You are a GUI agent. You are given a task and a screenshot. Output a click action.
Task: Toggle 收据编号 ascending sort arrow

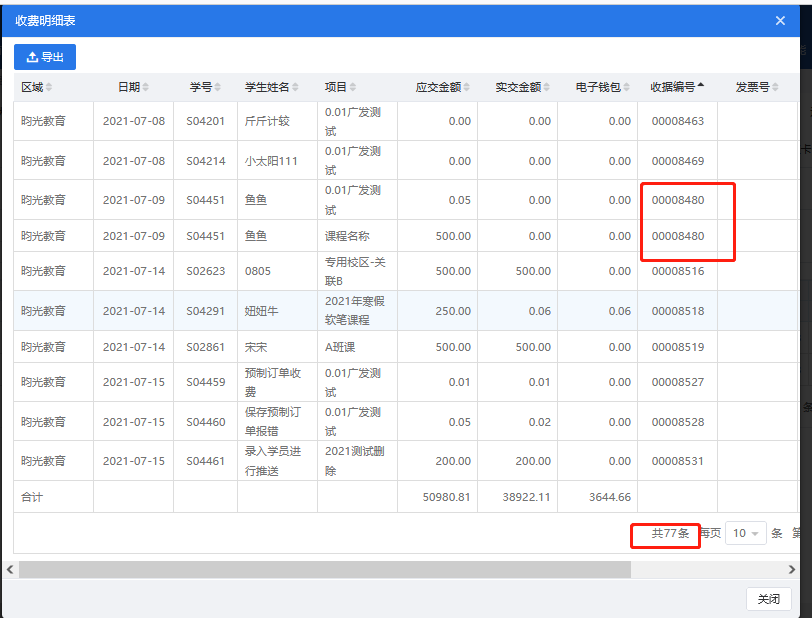point(701,84)
